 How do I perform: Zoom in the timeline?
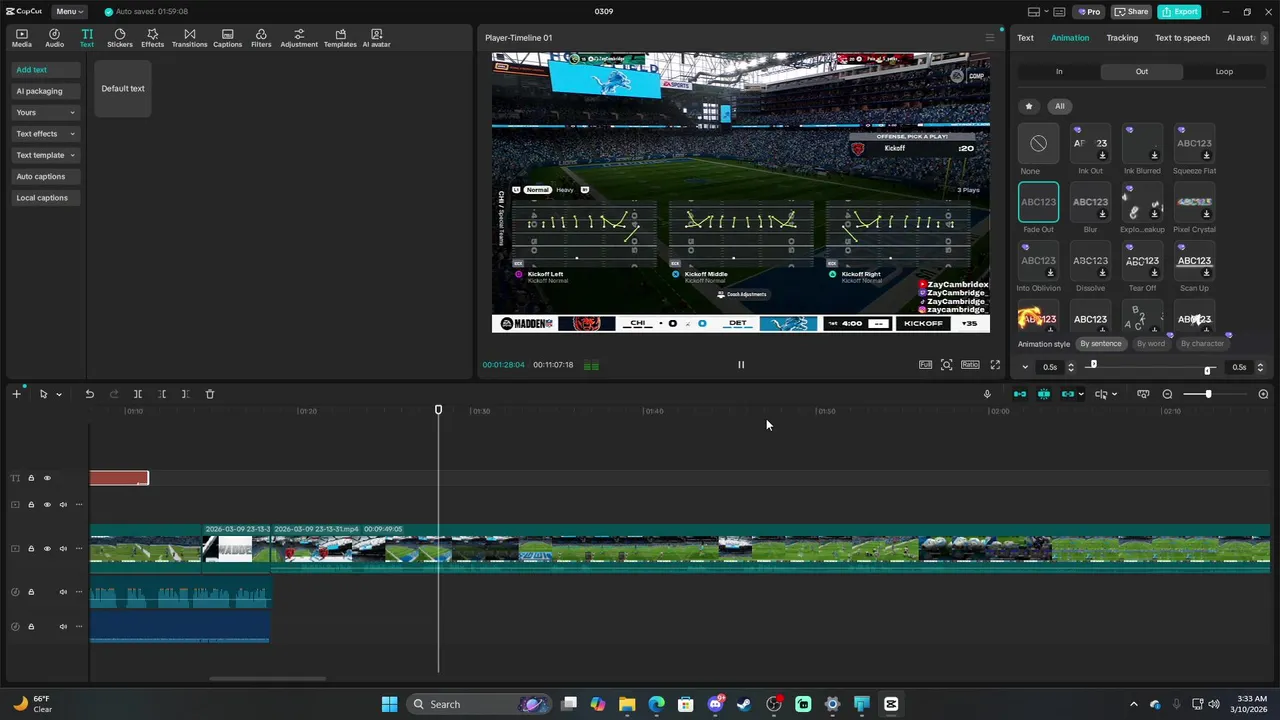tap(1263, 394)
